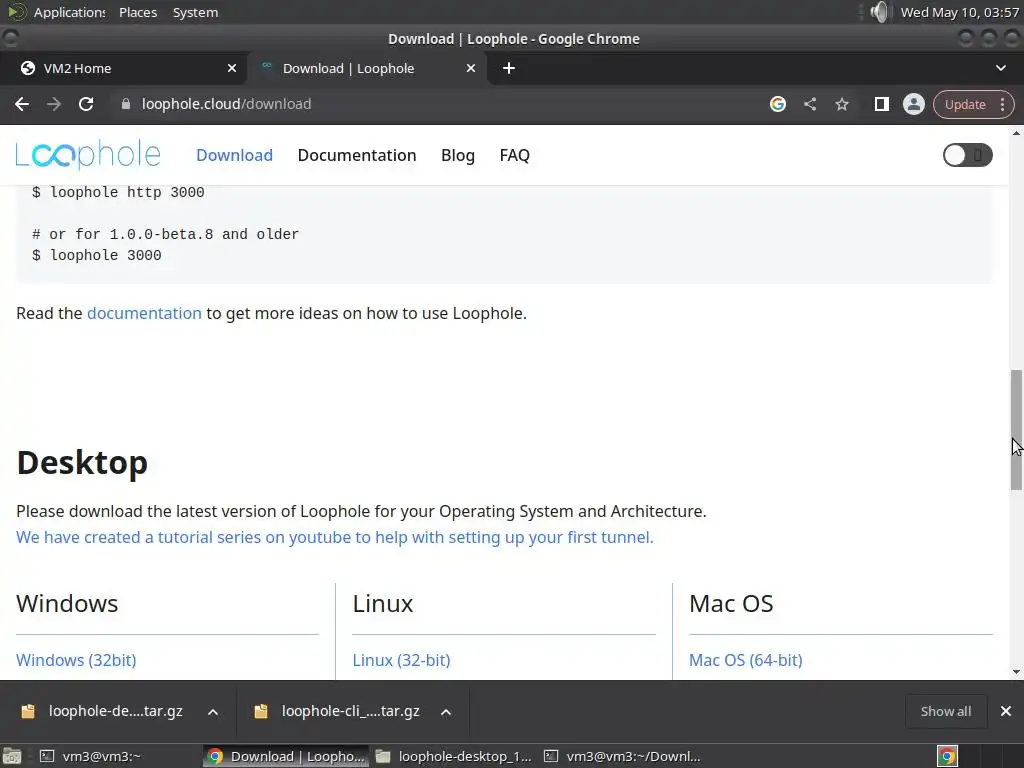1024x768 pixels.
Task: Download Mac OS (64-bit) build
Action: click(745, 660)
